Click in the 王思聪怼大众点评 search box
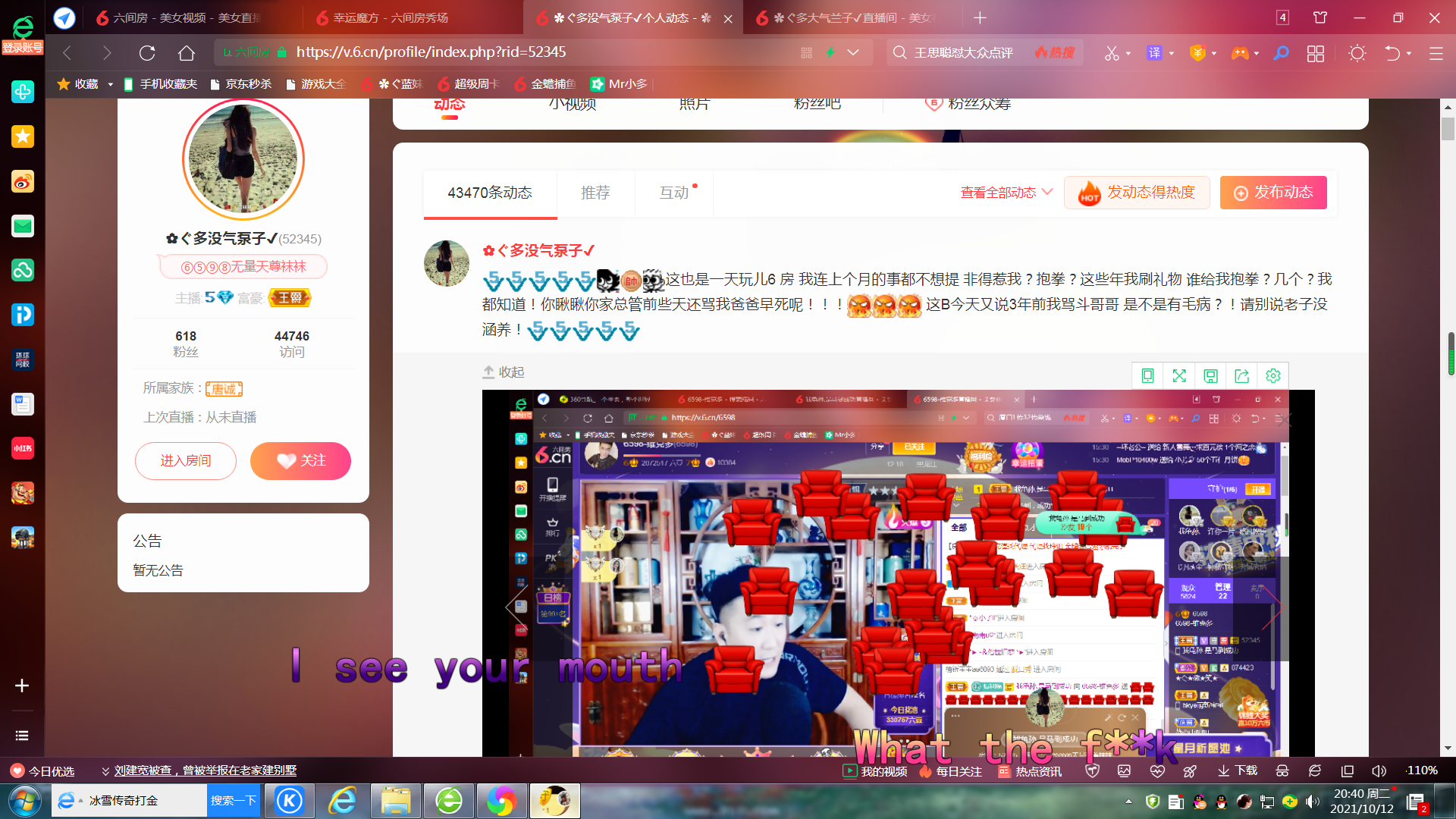Image resolution: width=1456 pixels, height=819 pixels. pyautogui.click(x=963, y=53)
